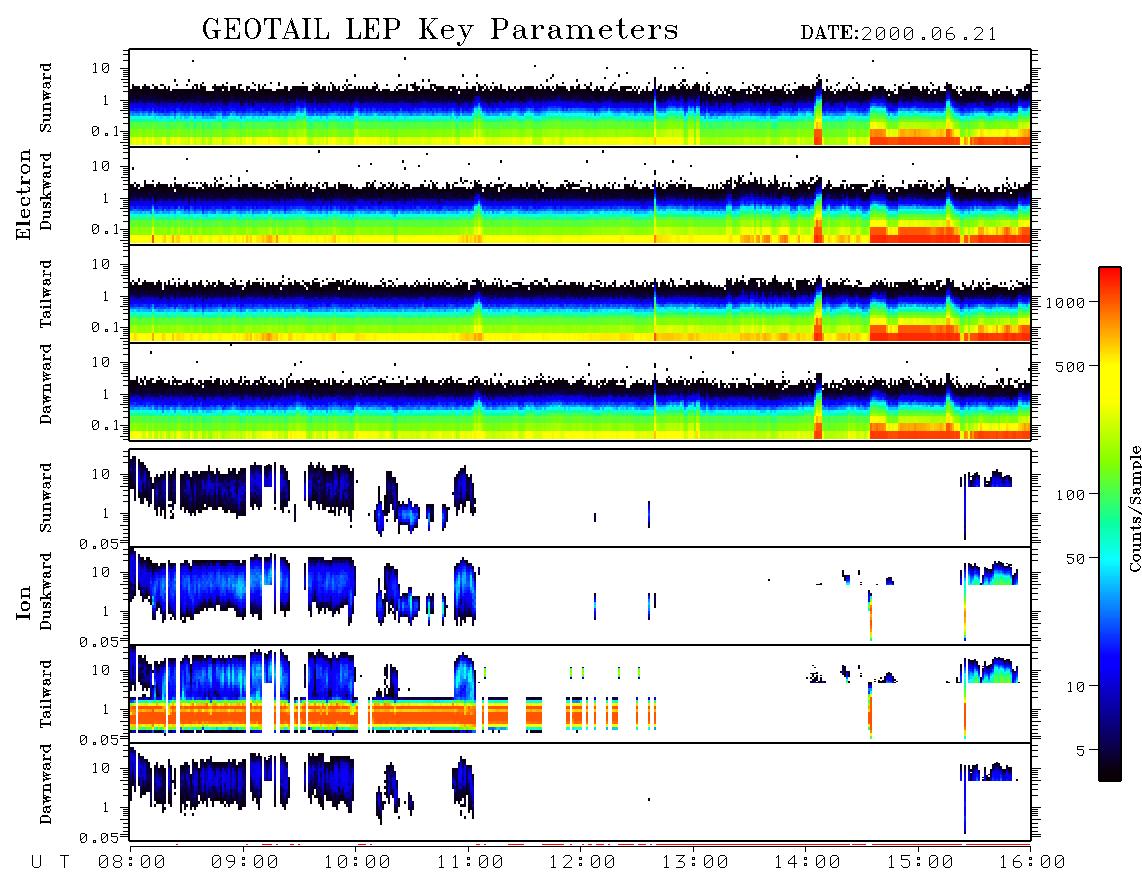Click the 10 tick of Electron Tailward panel
Image resolution: width=1142 pixels, height=880 pixels.
(x=101, y=264)
